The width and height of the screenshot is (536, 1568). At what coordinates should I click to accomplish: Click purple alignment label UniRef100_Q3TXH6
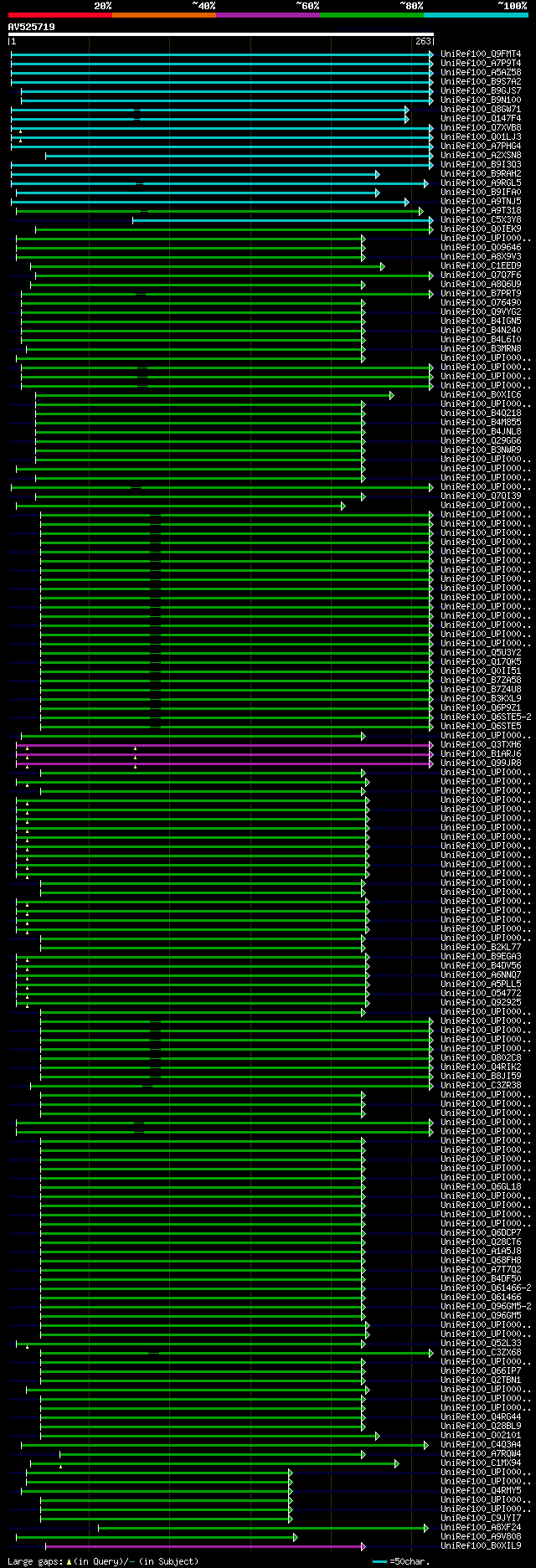(x=481, y=745)
